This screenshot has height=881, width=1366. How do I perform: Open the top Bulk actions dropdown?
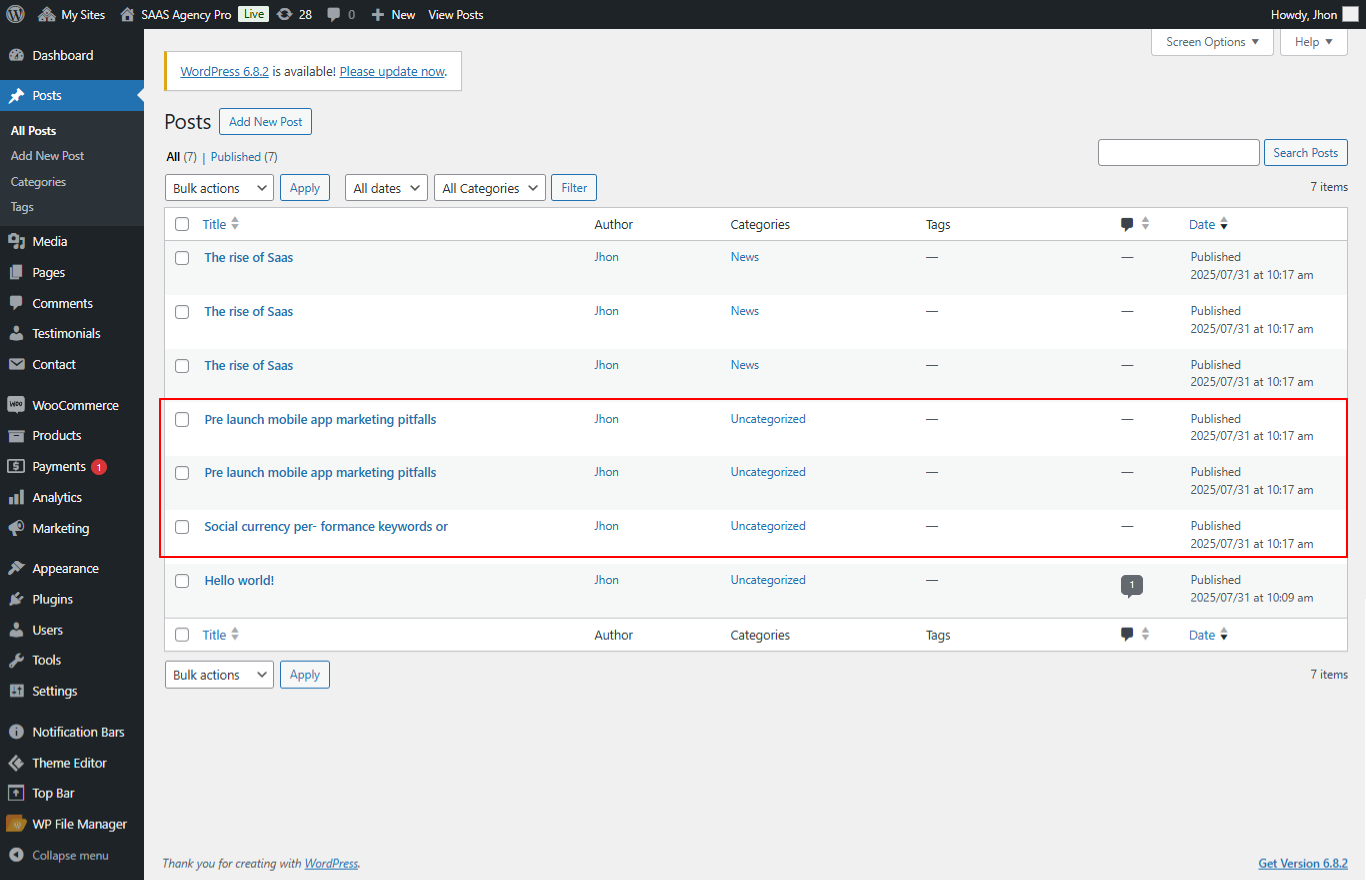[x=219, y=188]
